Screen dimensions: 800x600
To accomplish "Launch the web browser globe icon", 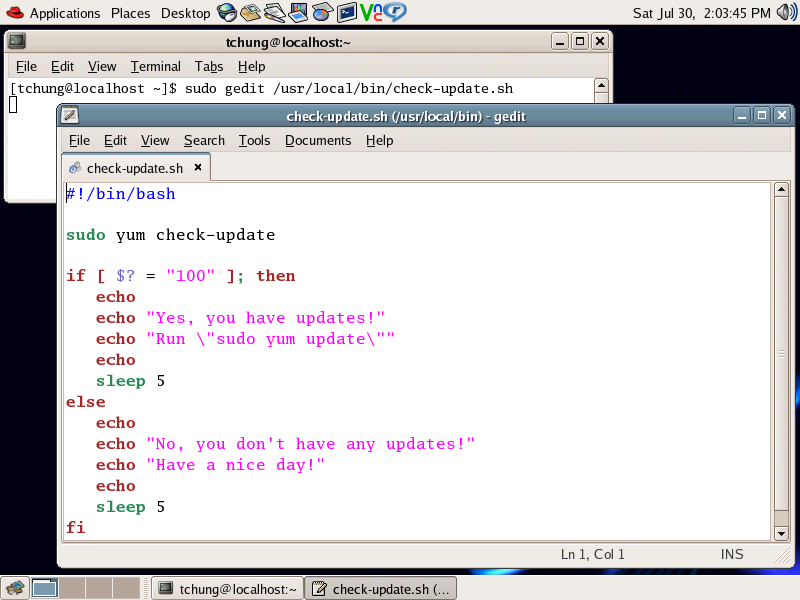I will point(227,12).
